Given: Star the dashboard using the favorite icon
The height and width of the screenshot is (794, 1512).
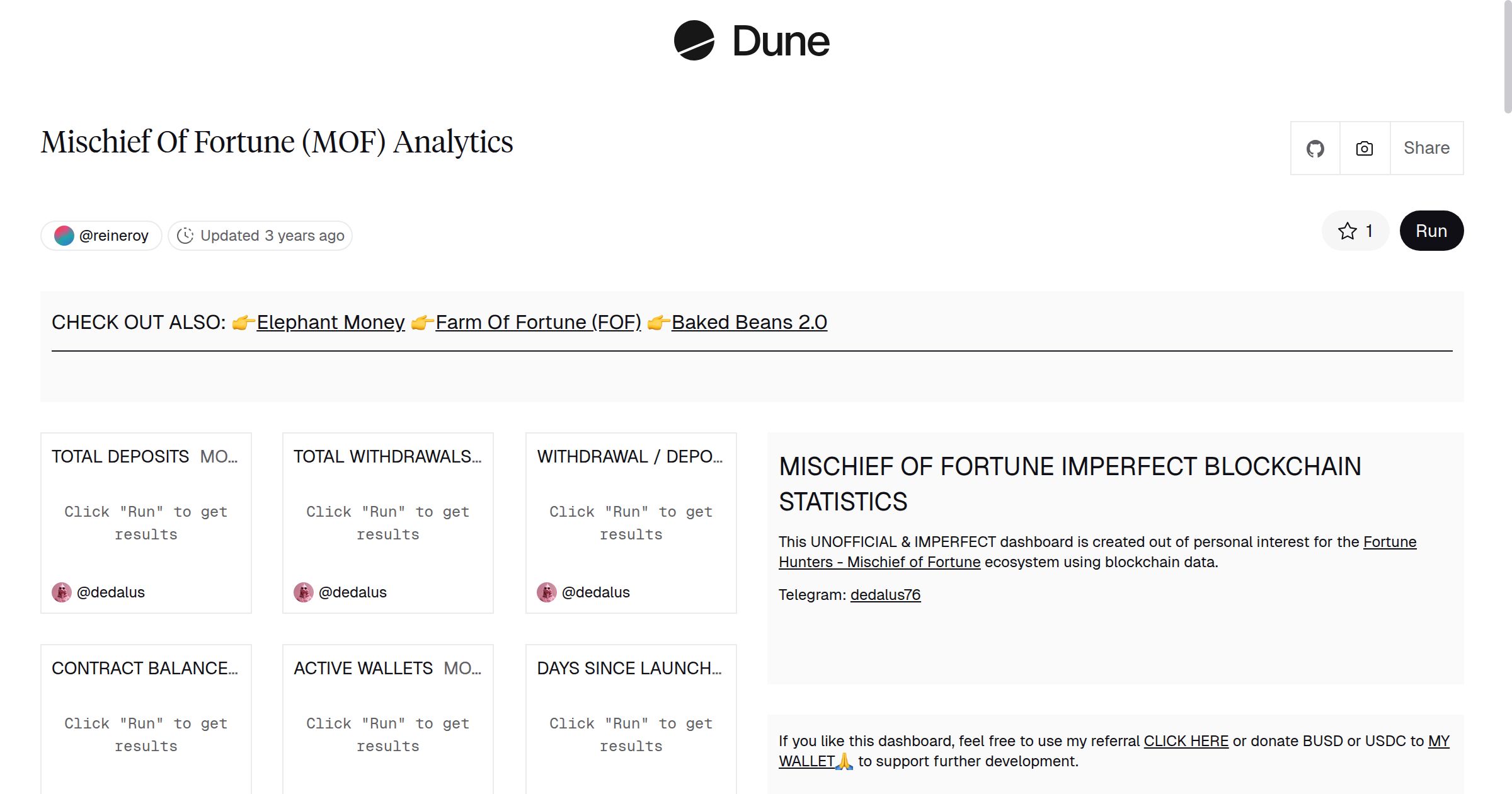Looking at the screenshot, I should tap(1348, 231).
